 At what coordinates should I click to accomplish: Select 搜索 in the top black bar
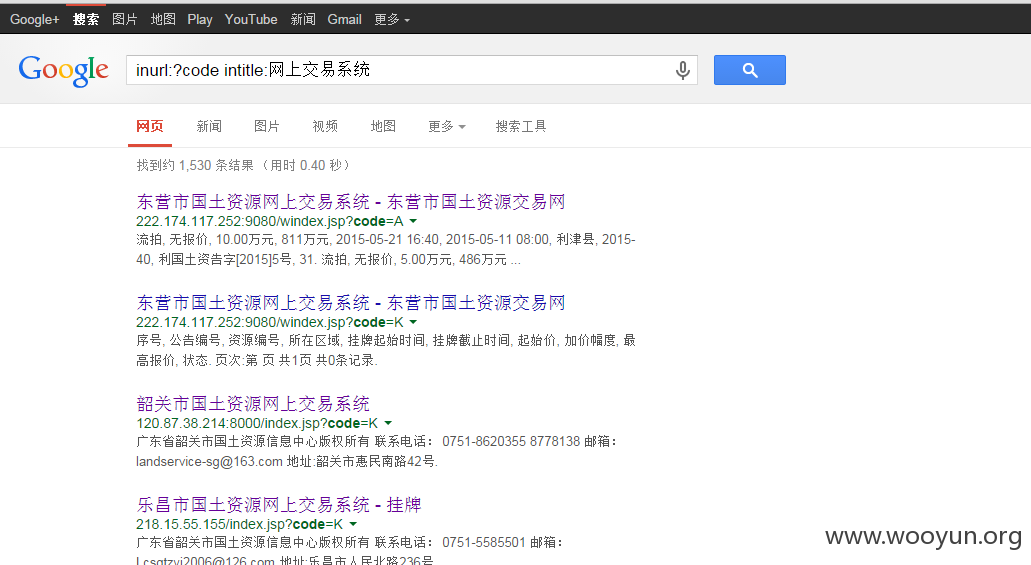tap(86, 20)
